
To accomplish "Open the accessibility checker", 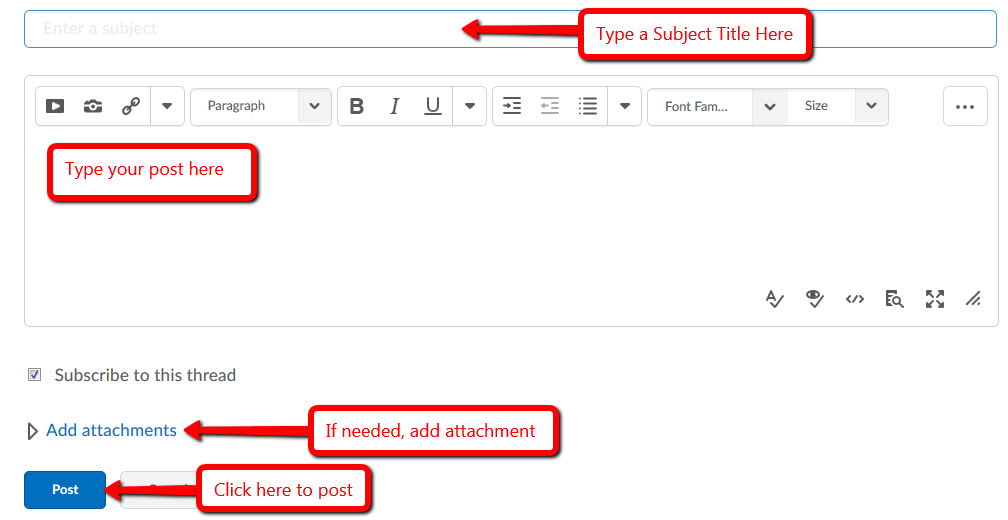I will (x=815, y=298).
